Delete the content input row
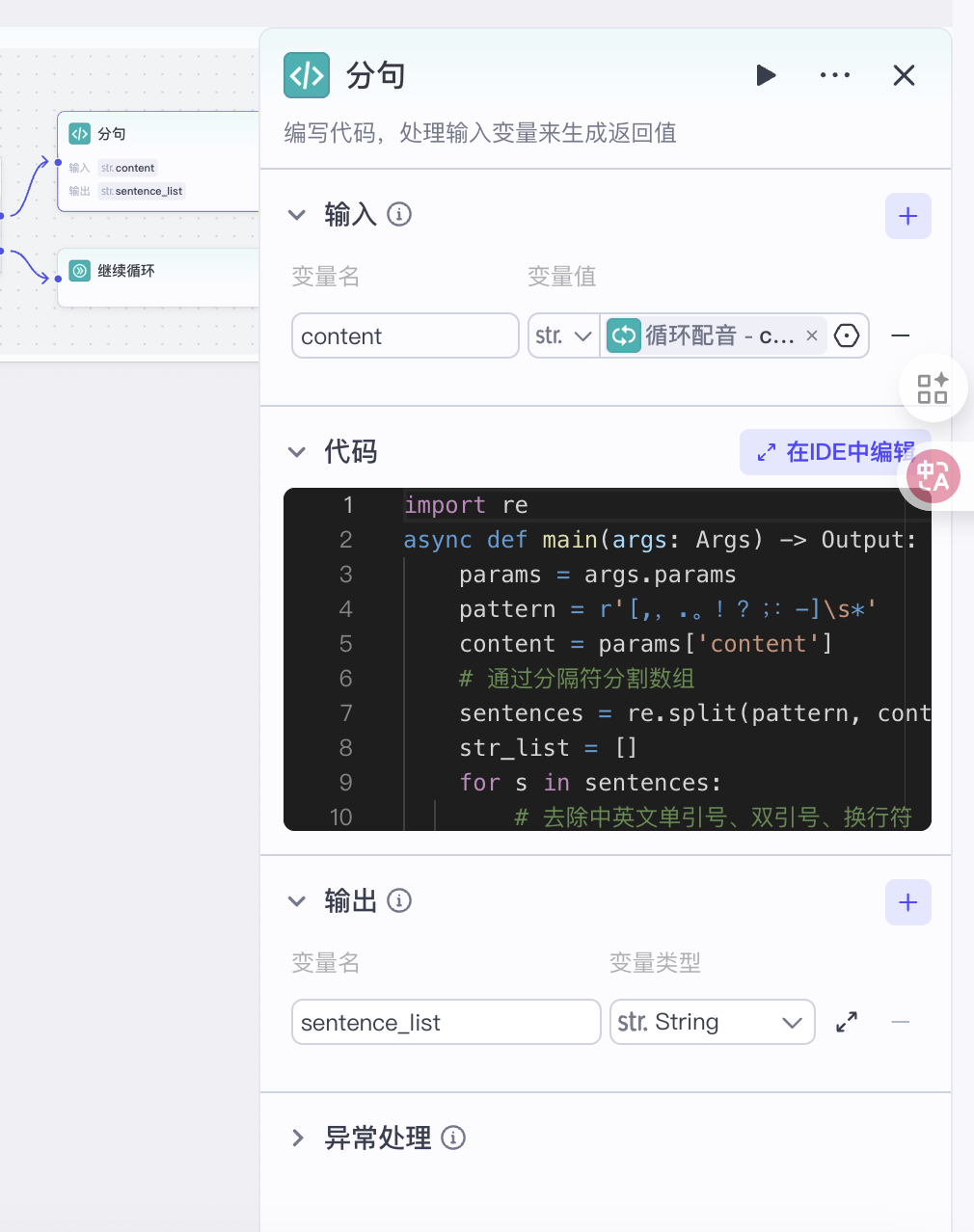This screenshot has height=1232, width=974. [x=901, y=335]
